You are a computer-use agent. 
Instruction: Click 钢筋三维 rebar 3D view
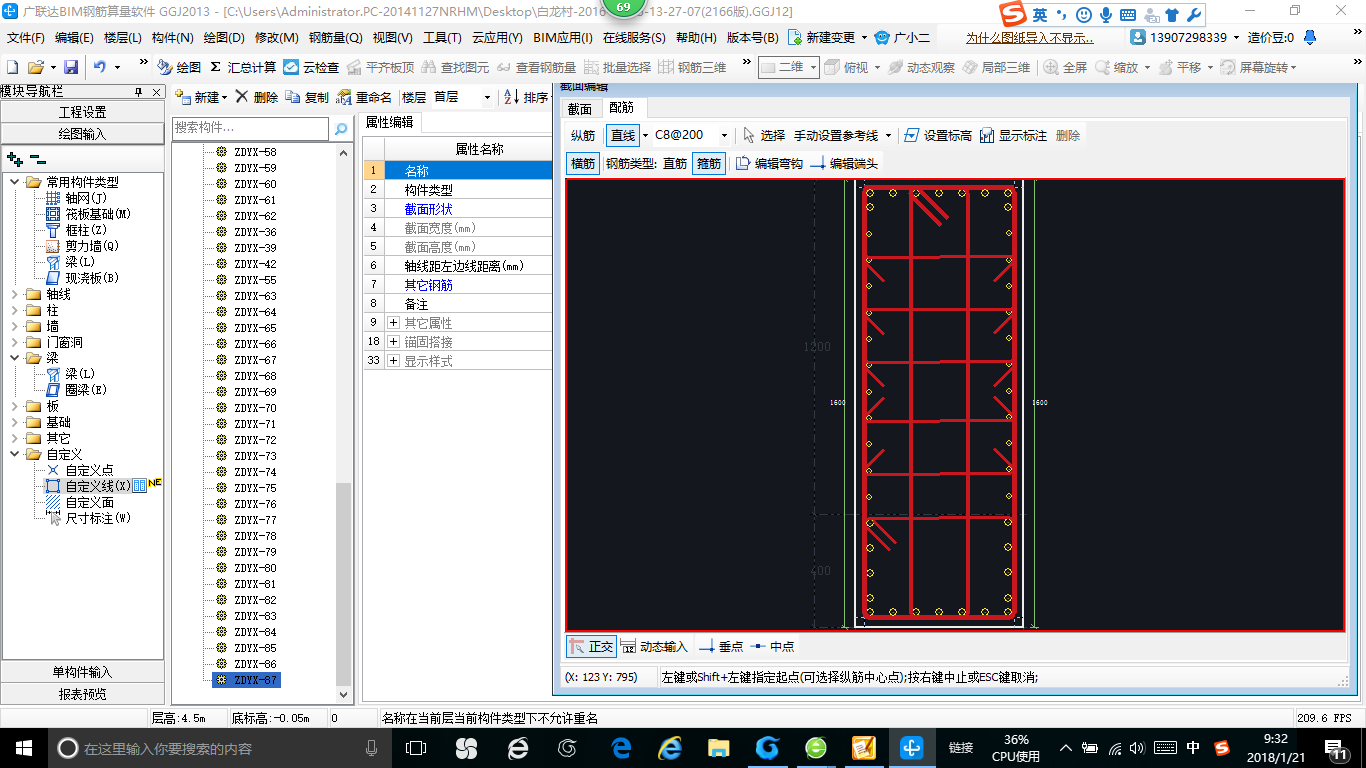click(x=692, y=67)
